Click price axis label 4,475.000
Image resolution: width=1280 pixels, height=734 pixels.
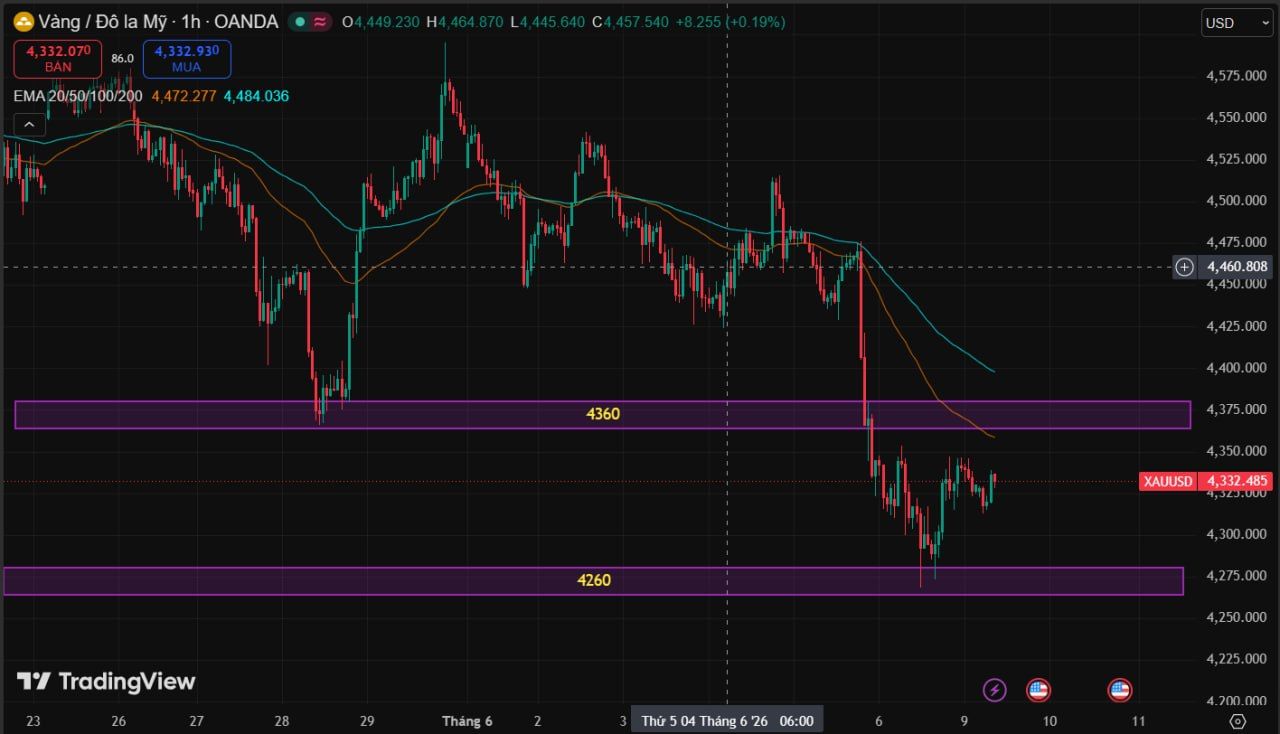1237,242
